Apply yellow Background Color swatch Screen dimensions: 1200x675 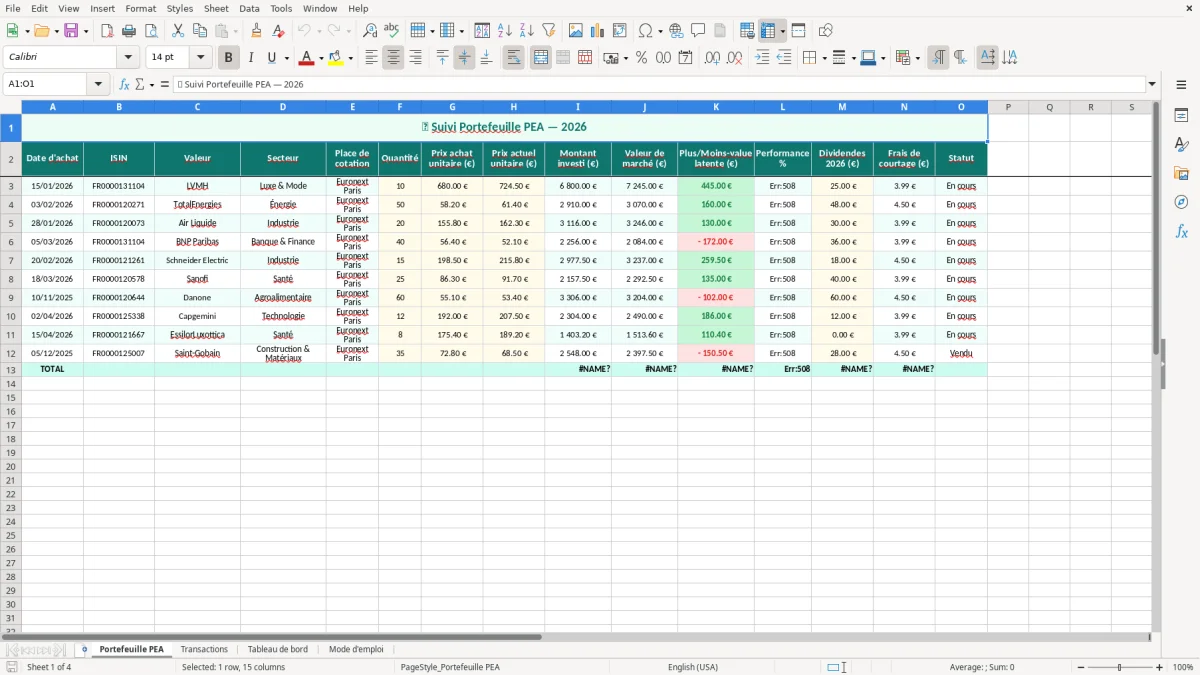(336, 58)
